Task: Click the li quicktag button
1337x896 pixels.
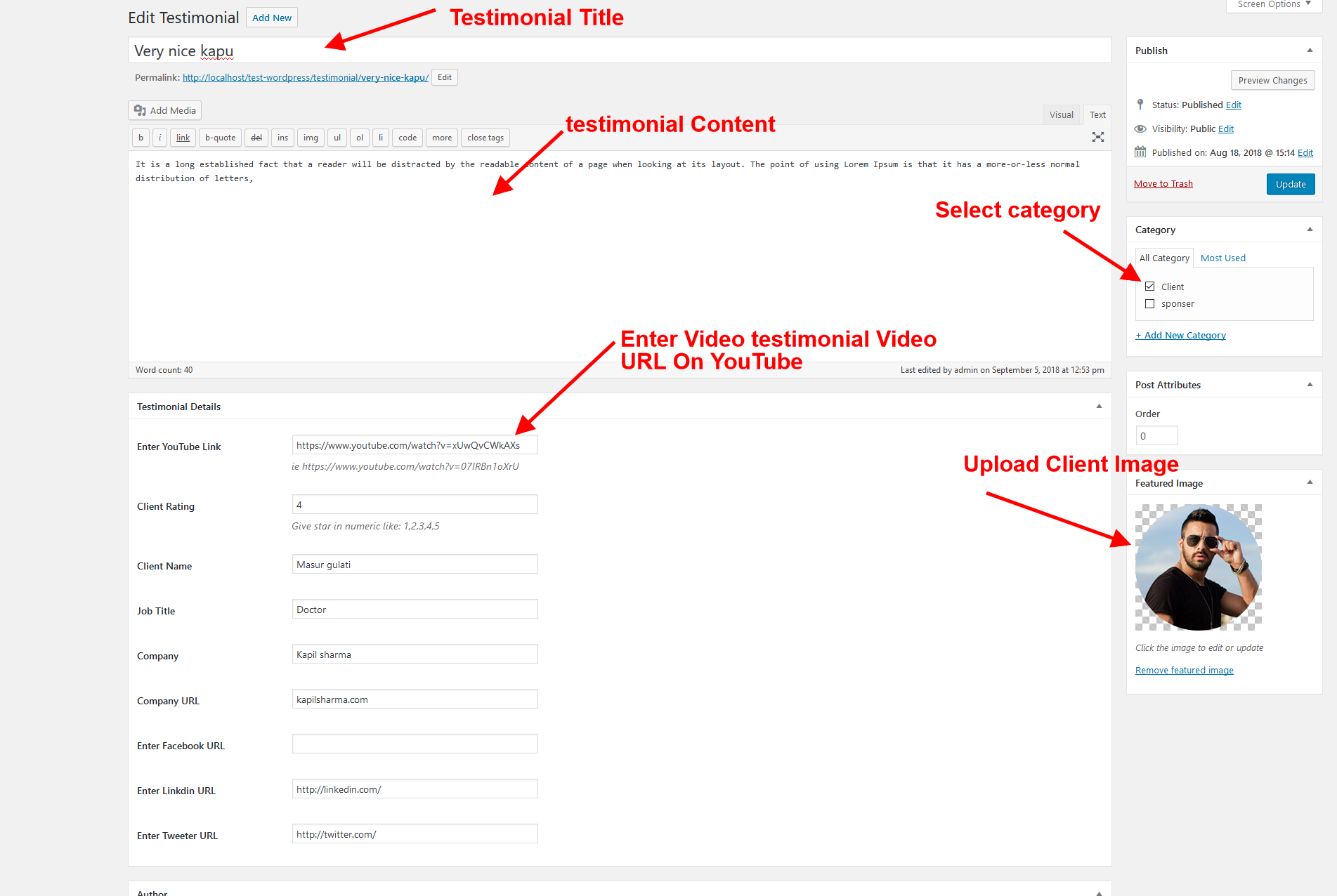Action: point(381,138)
